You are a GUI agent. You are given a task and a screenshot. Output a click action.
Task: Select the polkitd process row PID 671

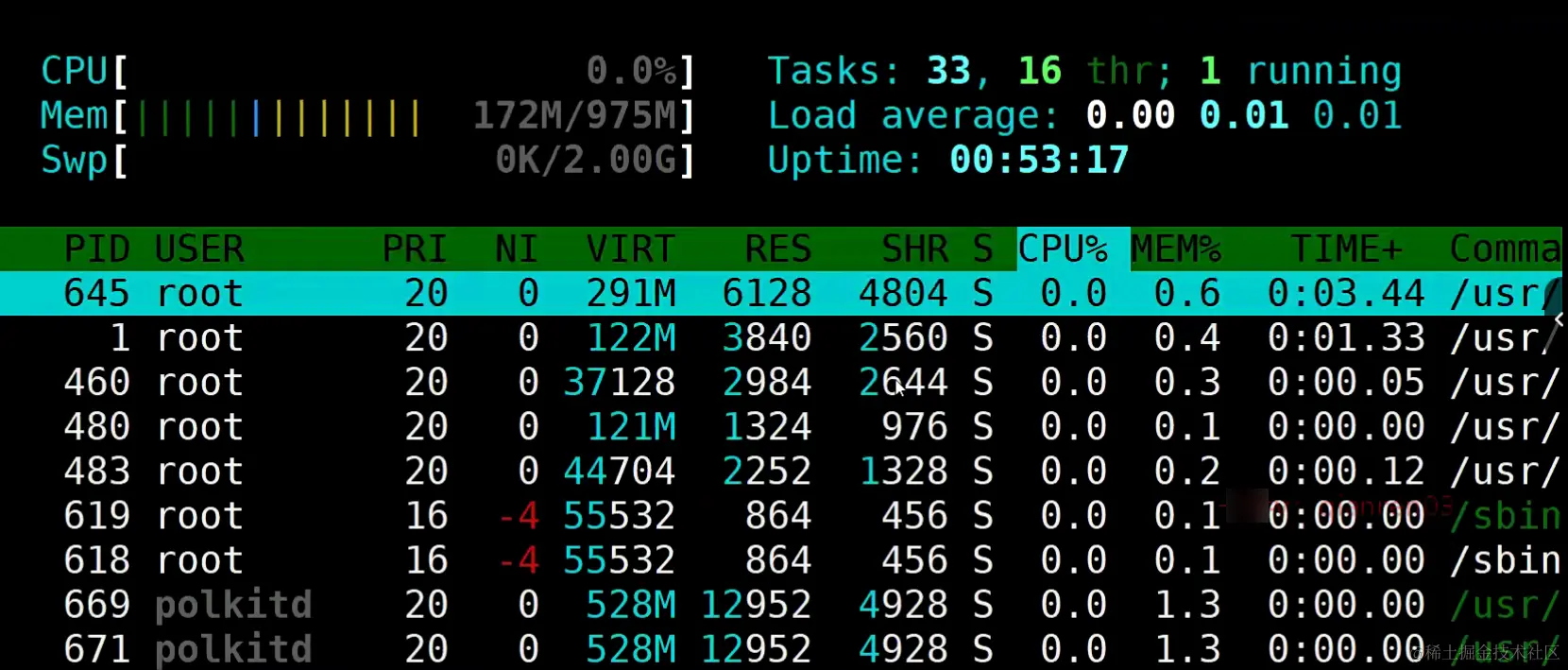point(781,648)
